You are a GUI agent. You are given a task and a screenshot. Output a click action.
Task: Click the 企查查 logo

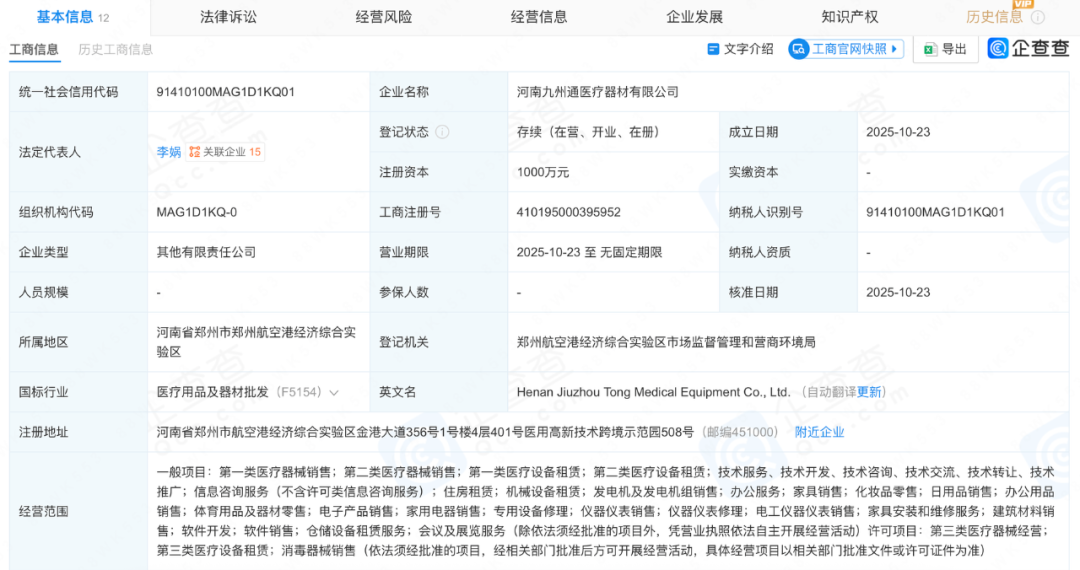[x=1028, y=48]
